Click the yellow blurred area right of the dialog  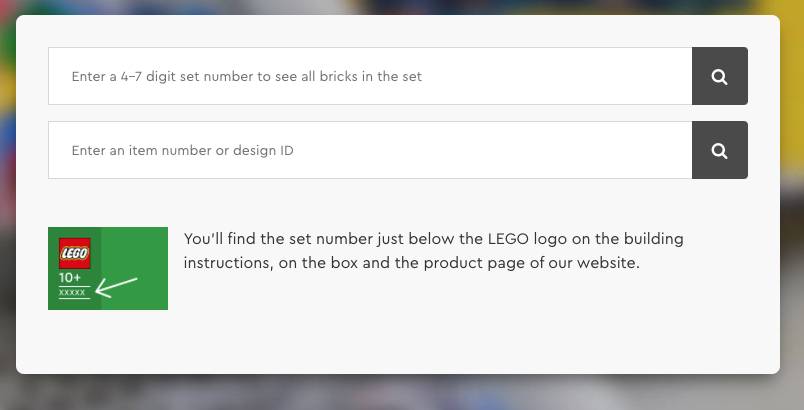pyautogui.click(x=792, y=77)
